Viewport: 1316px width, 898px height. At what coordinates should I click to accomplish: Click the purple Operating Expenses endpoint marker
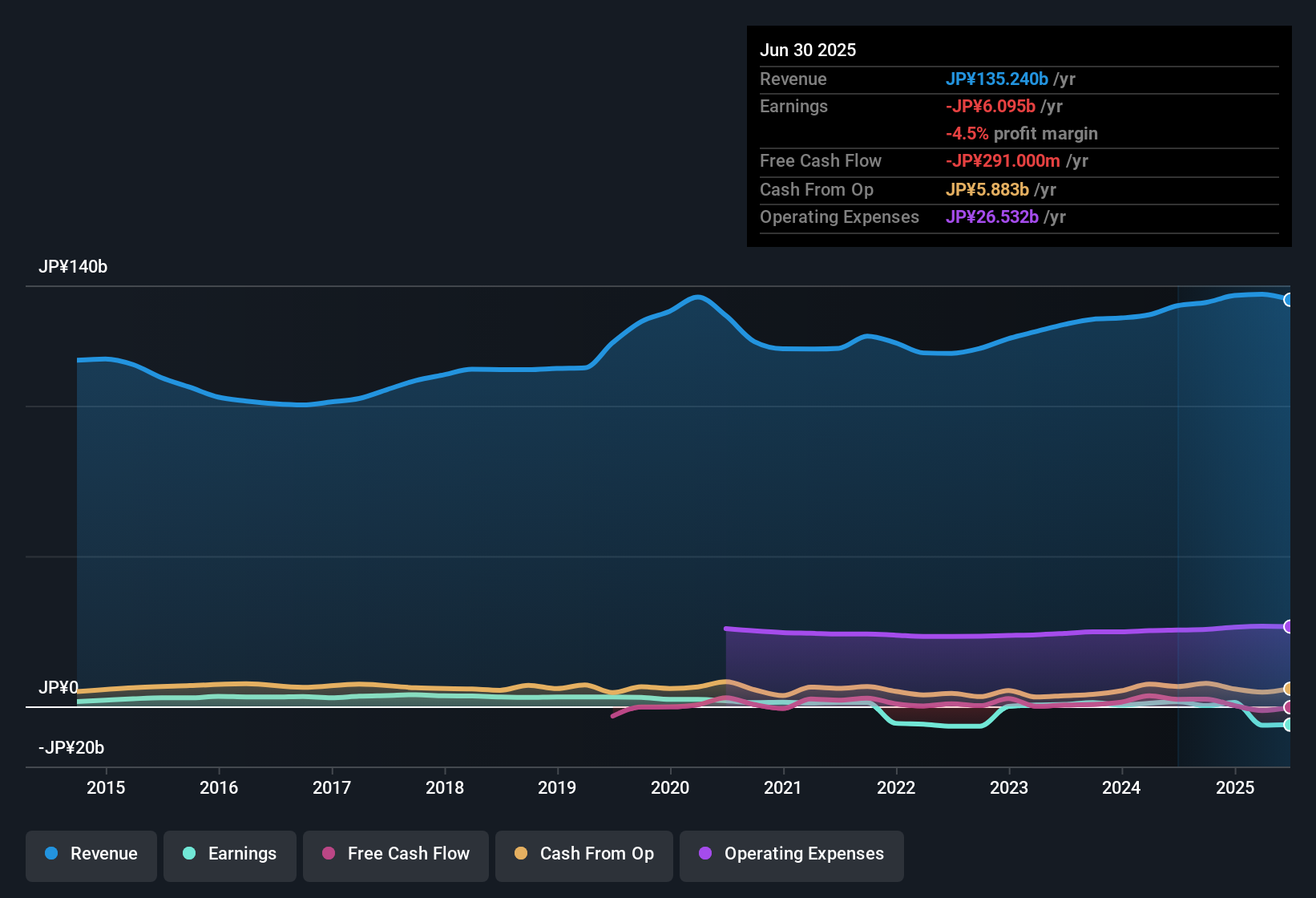point(1289,626)
